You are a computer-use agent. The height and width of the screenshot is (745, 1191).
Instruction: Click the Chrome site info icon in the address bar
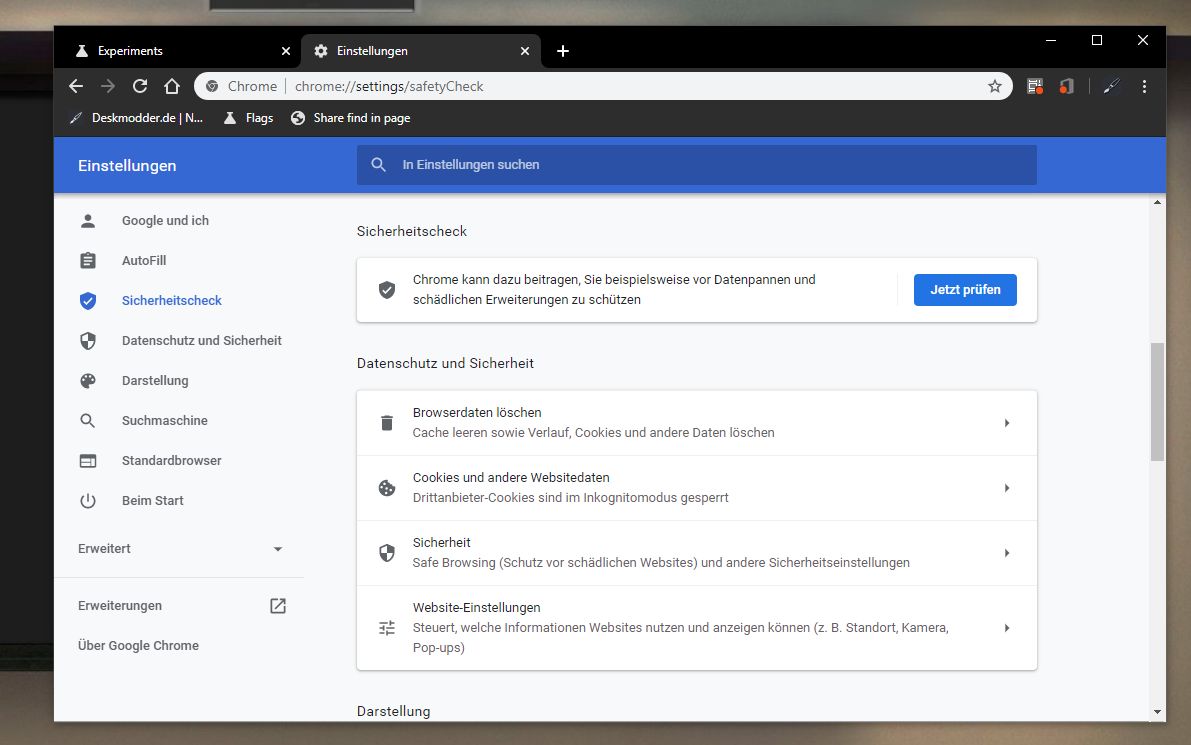[x=212, y=87]
